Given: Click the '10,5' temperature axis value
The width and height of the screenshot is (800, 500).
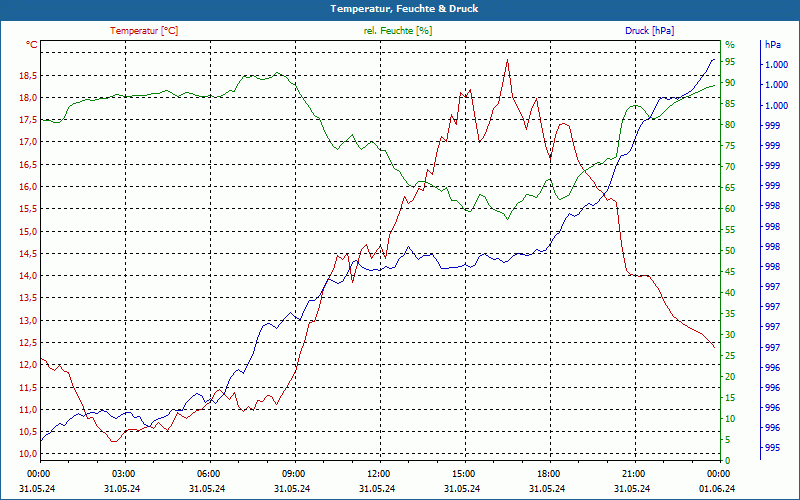Looking at the screenshot, I should [x=28, y=432].
